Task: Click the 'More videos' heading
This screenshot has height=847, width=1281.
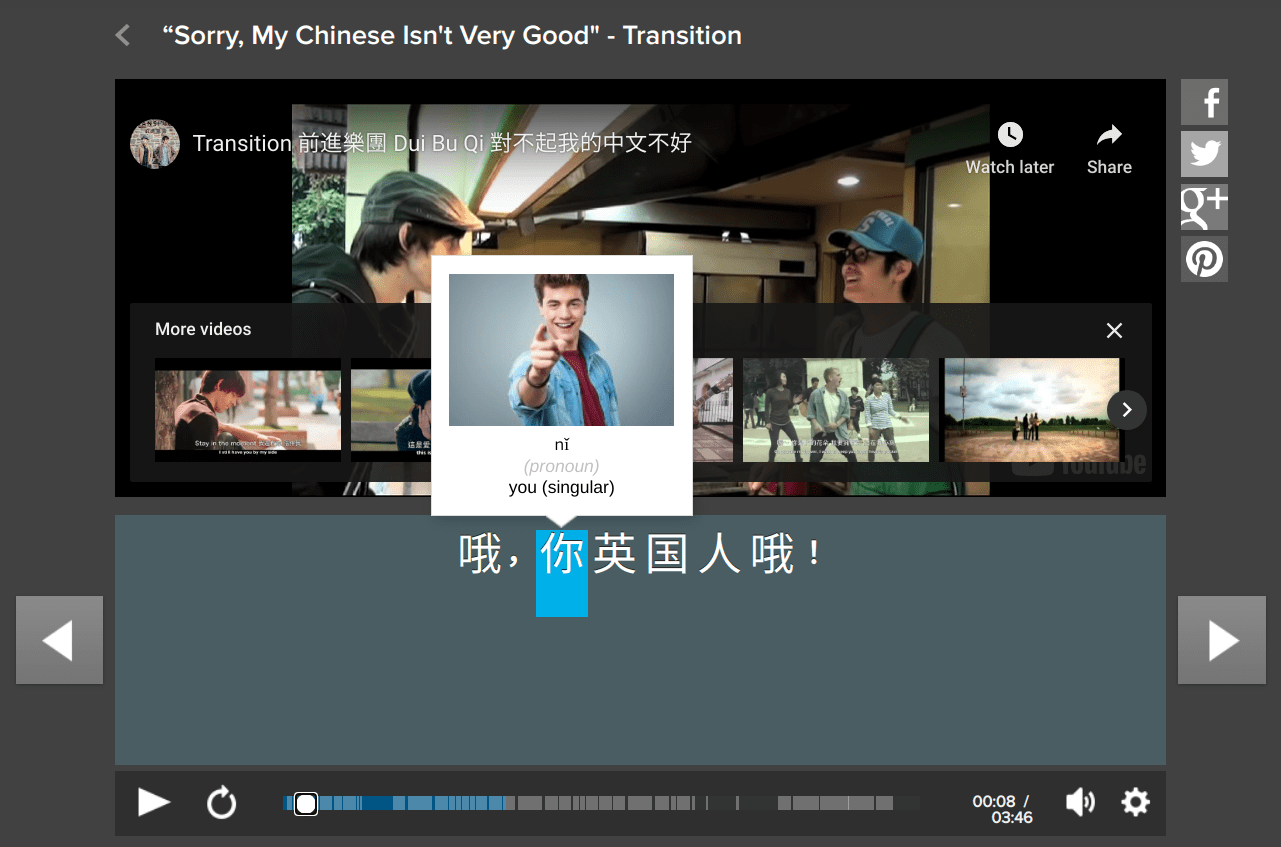Action: [x=203, y=329]
